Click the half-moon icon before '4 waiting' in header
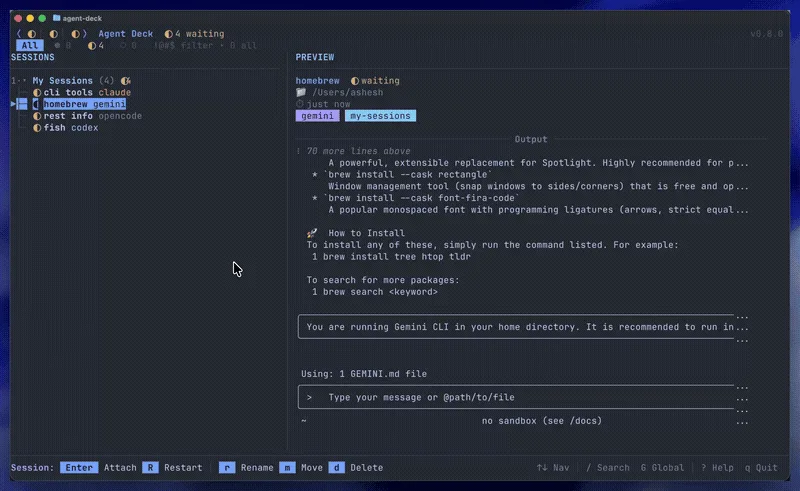 (168, 34)
